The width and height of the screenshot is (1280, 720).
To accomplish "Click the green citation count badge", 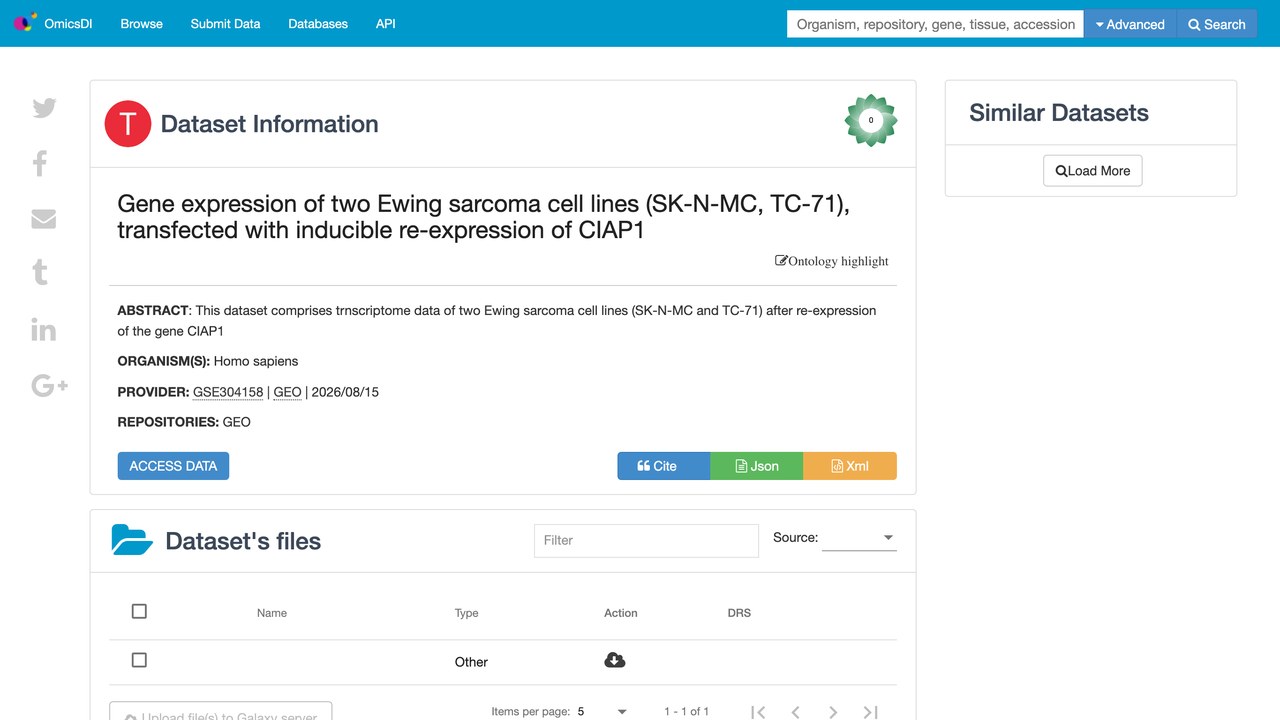I will [x=871, y=120].
